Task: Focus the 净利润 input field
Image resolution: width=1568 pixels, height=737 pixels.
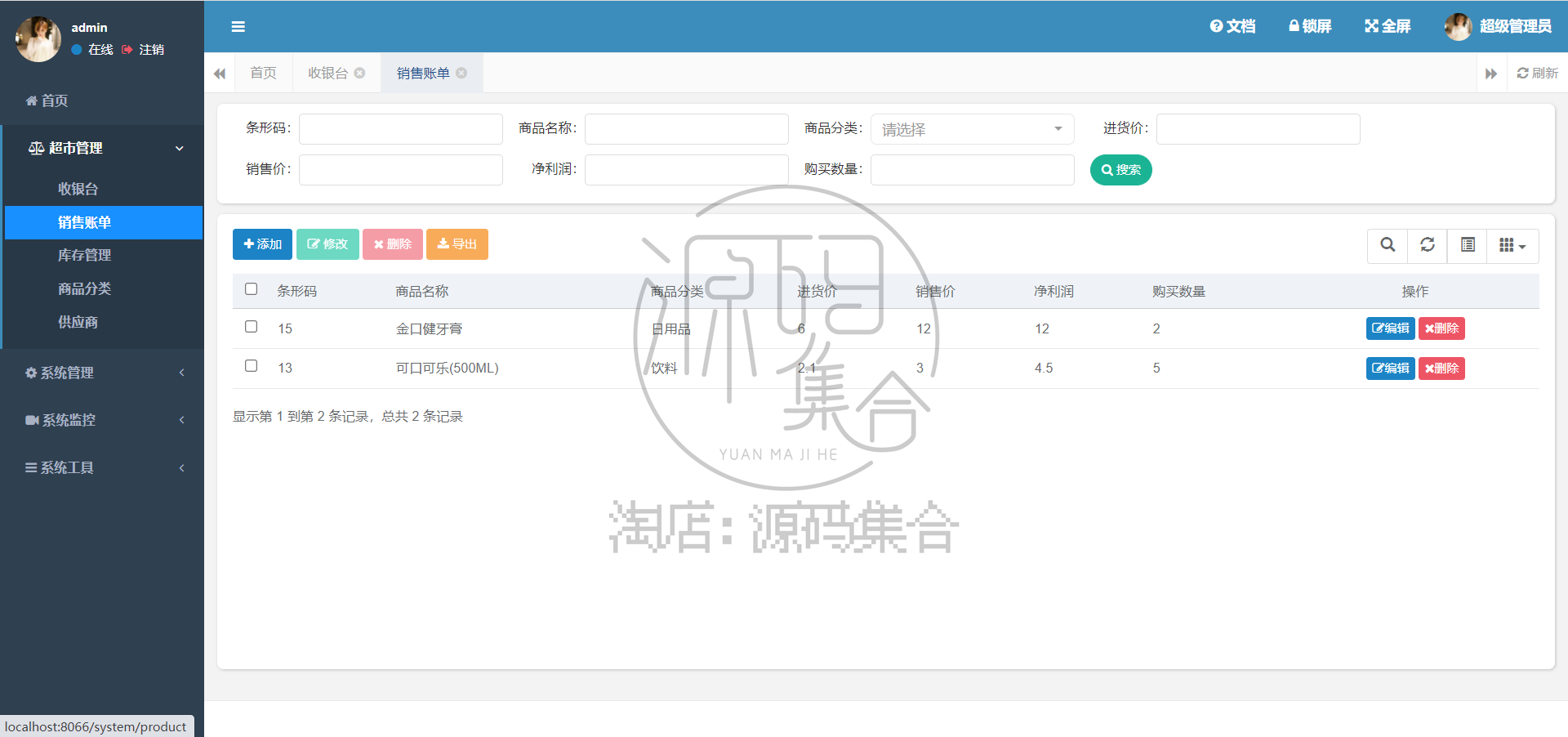Action: point(687,170)
